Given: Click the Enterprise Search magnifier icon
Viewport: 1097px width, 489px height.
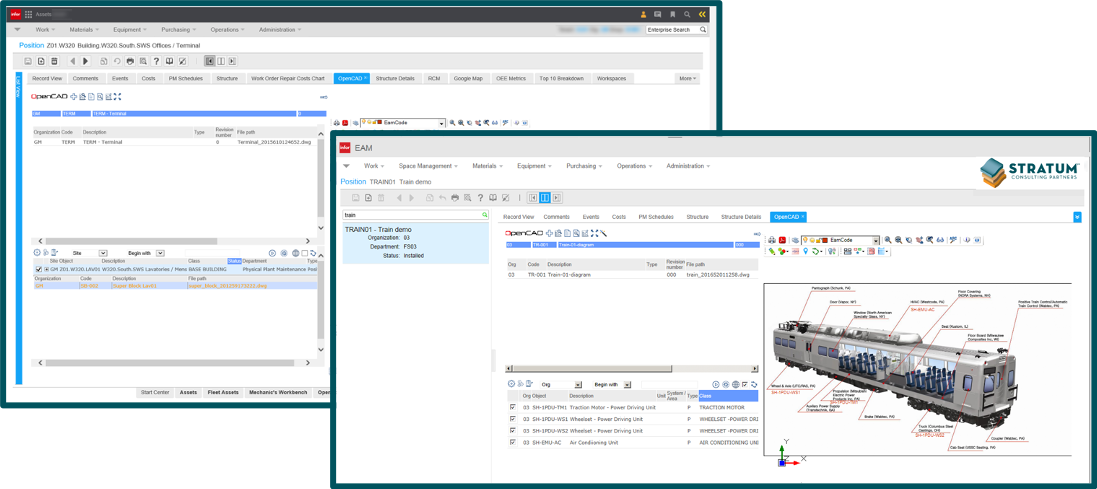Looking at the screenshot, I should [703, 30].
